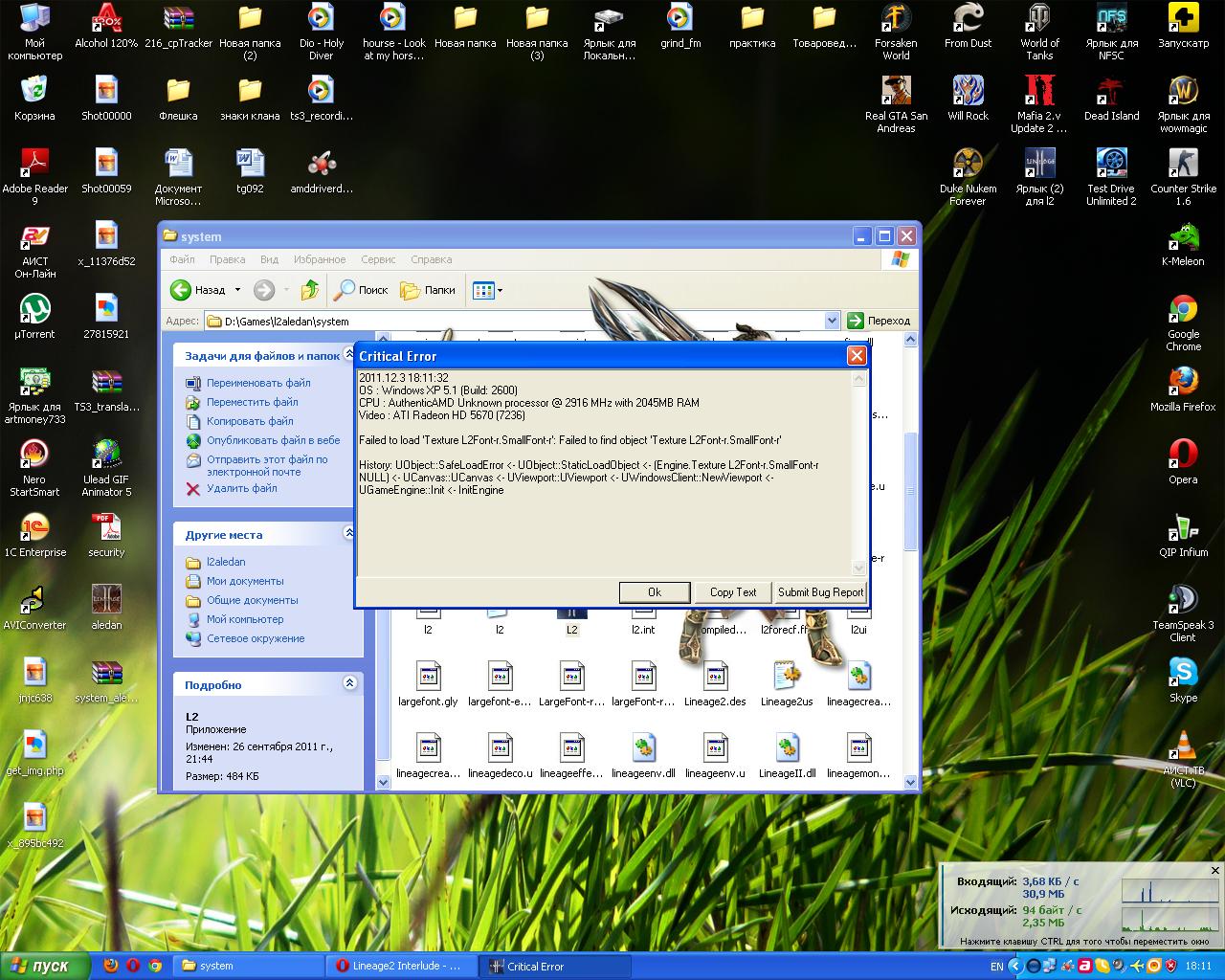Open the Правка menu

228,259
